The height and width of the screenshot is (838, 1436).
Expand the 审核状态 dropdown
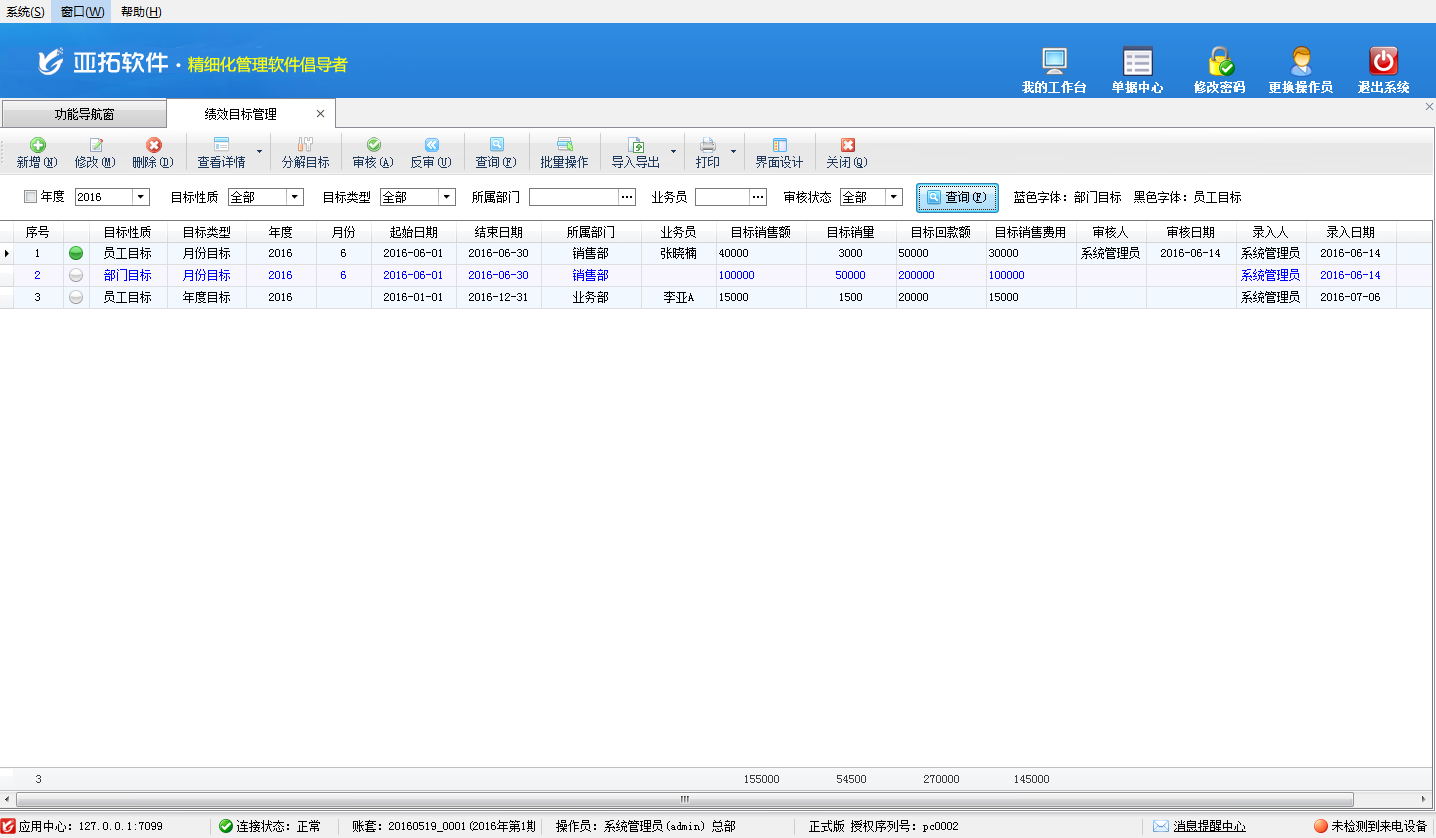tap(894, 198)
